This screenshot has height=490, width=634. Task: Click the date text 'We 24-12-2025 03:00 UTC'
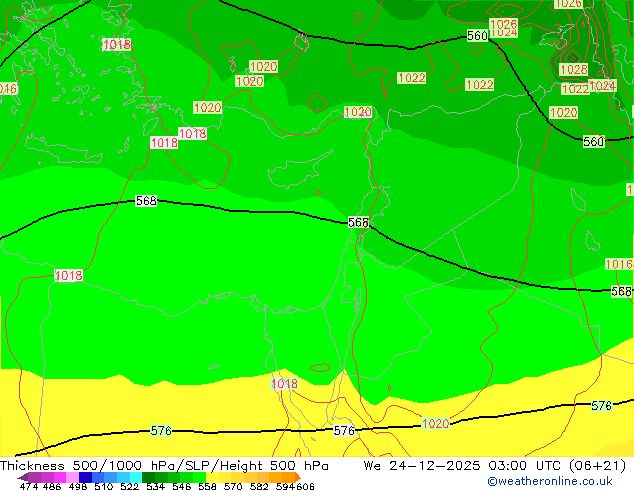465,465
